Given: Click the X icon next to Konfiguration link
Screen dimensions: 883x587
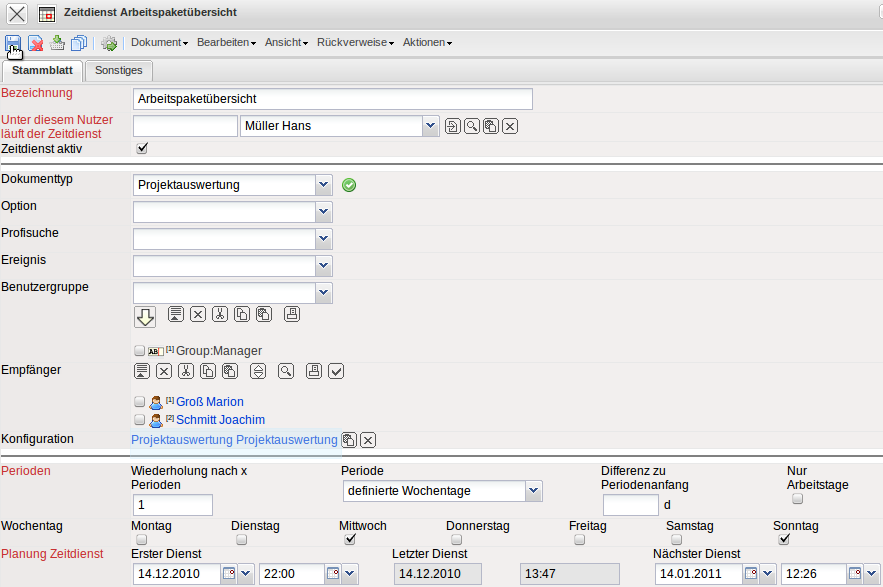Looking at the screenshot, I should click(368, 440).
